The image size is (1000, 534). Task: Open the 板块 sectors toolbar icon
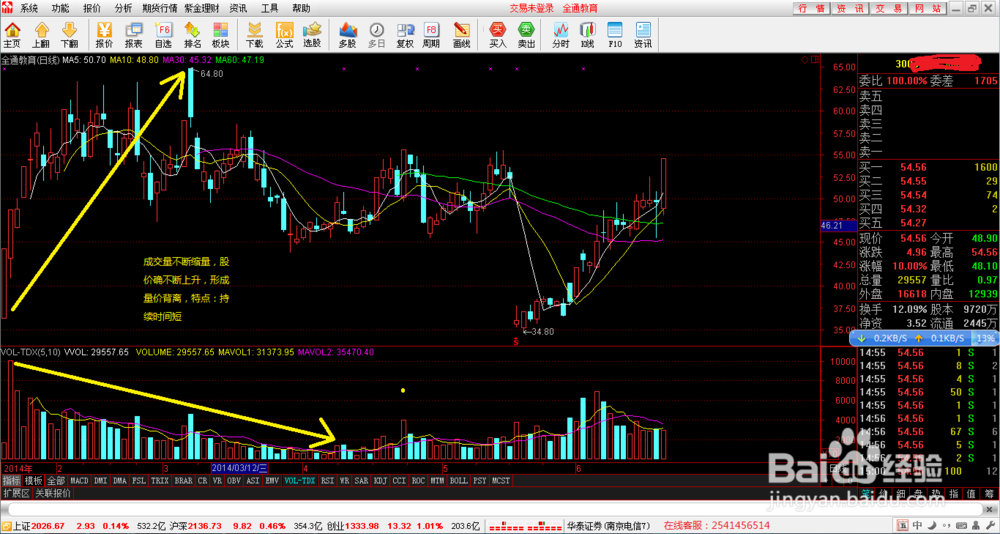[x=221, y=34]
